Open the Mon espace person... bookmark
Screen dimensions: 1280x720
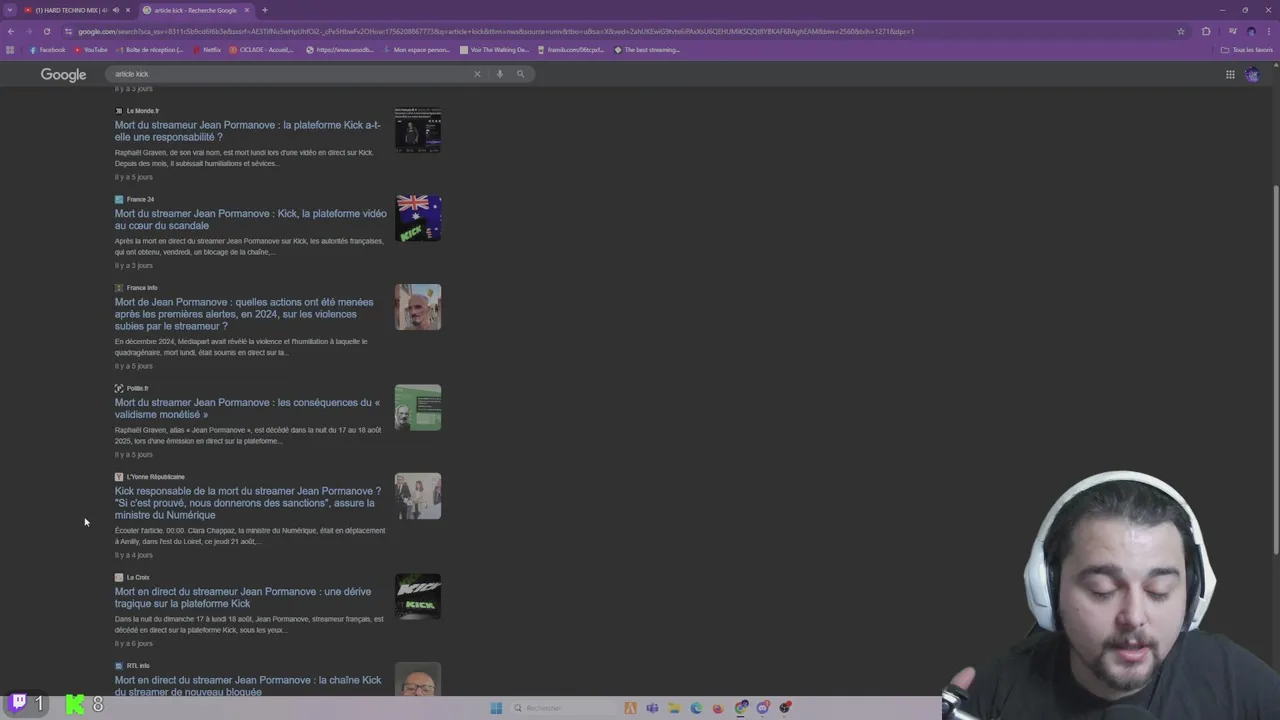[x=416, y=50]
